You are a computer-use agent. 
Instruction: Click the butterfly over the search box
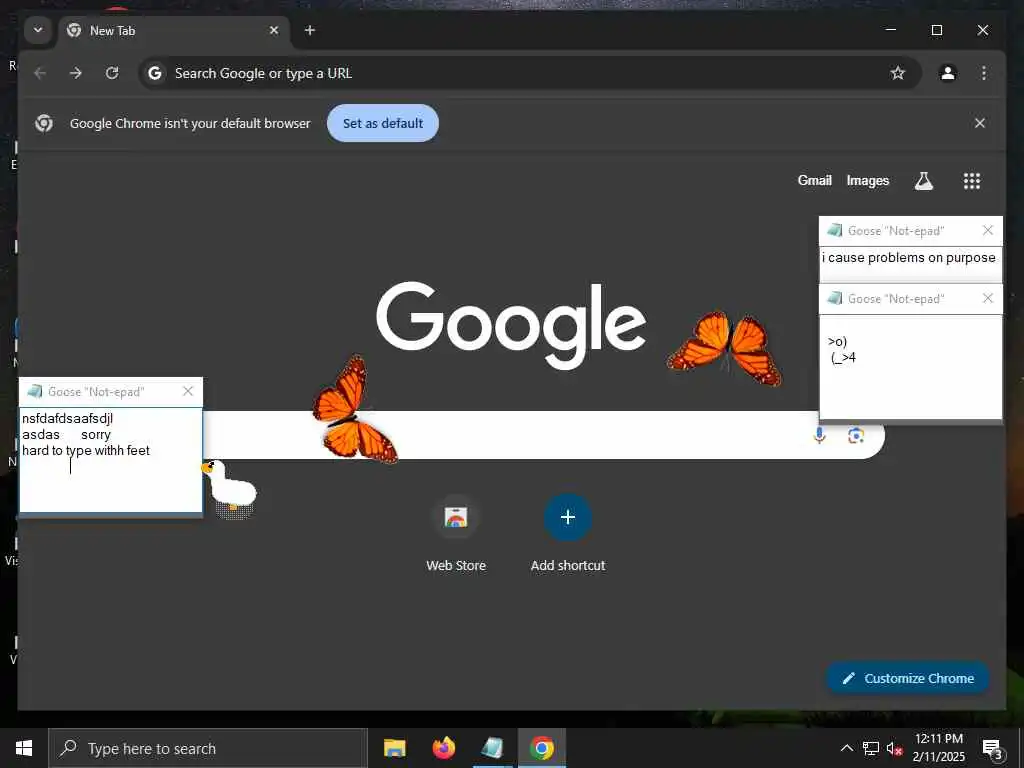tap(353, 410)
